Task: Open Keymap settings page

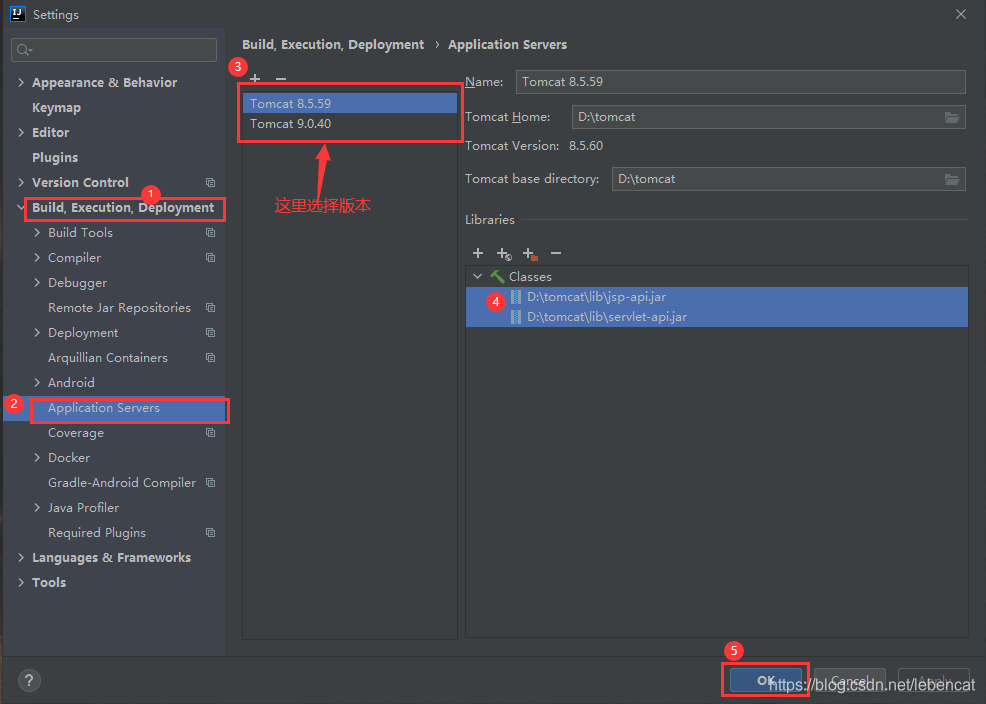Action: point(57,108)
